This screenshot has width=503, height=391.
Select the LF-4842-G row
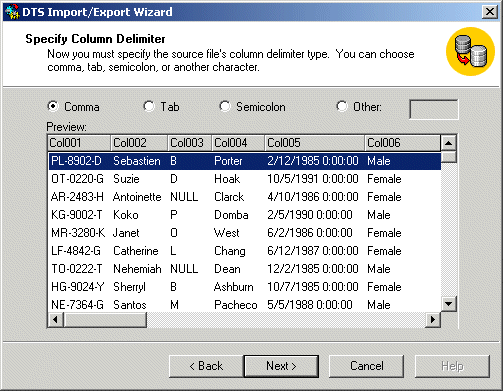[x=245, y=251]
